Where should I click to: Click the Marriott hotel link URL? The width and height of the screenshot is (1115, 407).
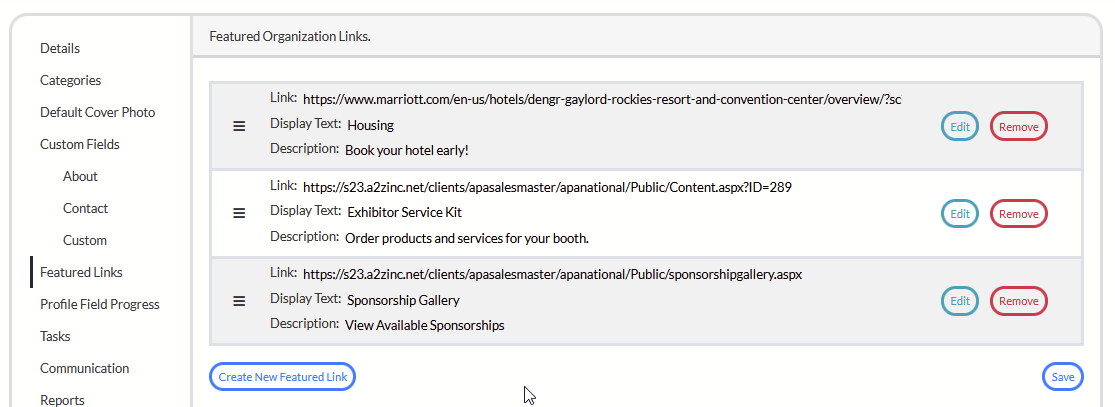coord(601,99)
